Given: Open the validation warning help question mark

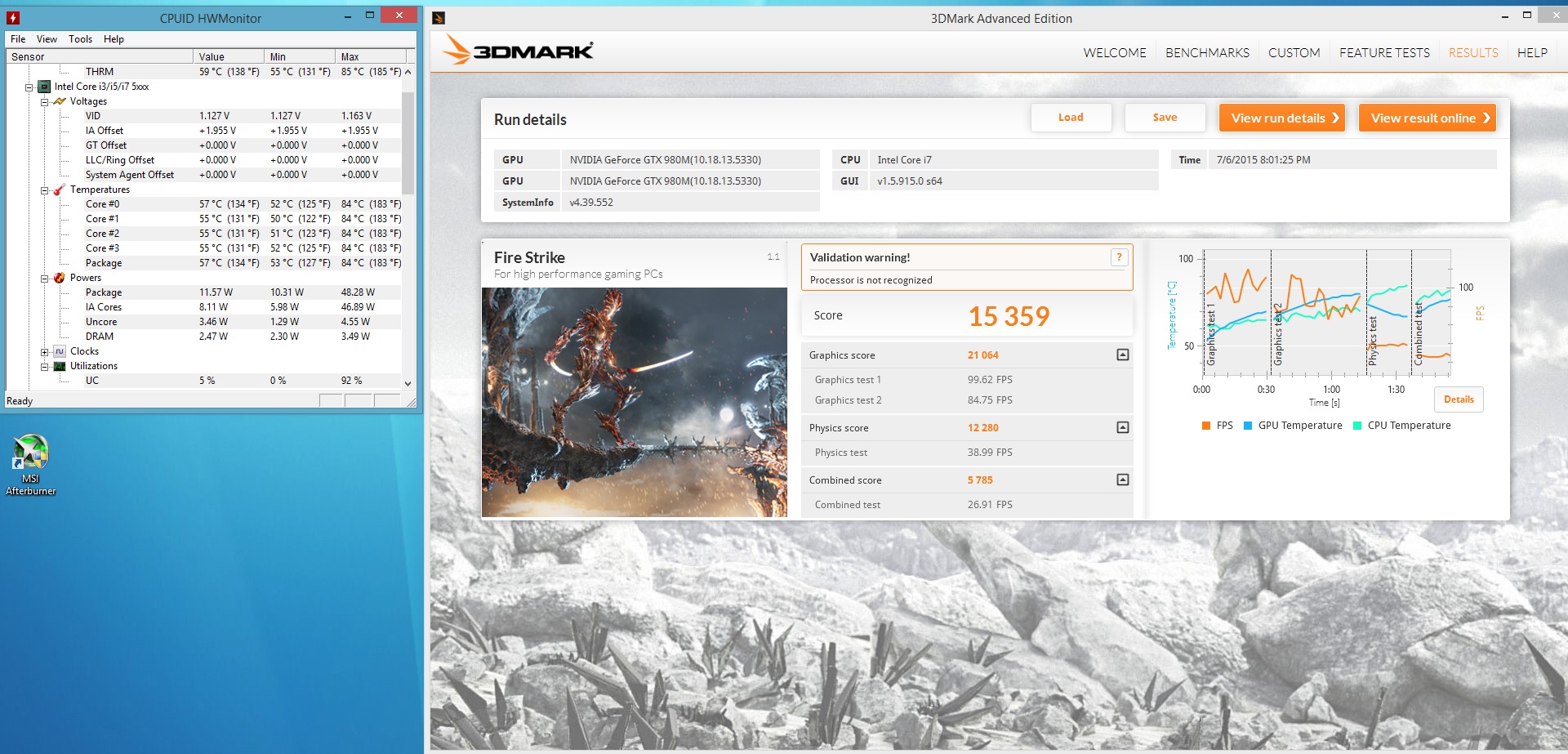Looking at the screenshot, I should pyautogui.click(x=1119, y=257).
